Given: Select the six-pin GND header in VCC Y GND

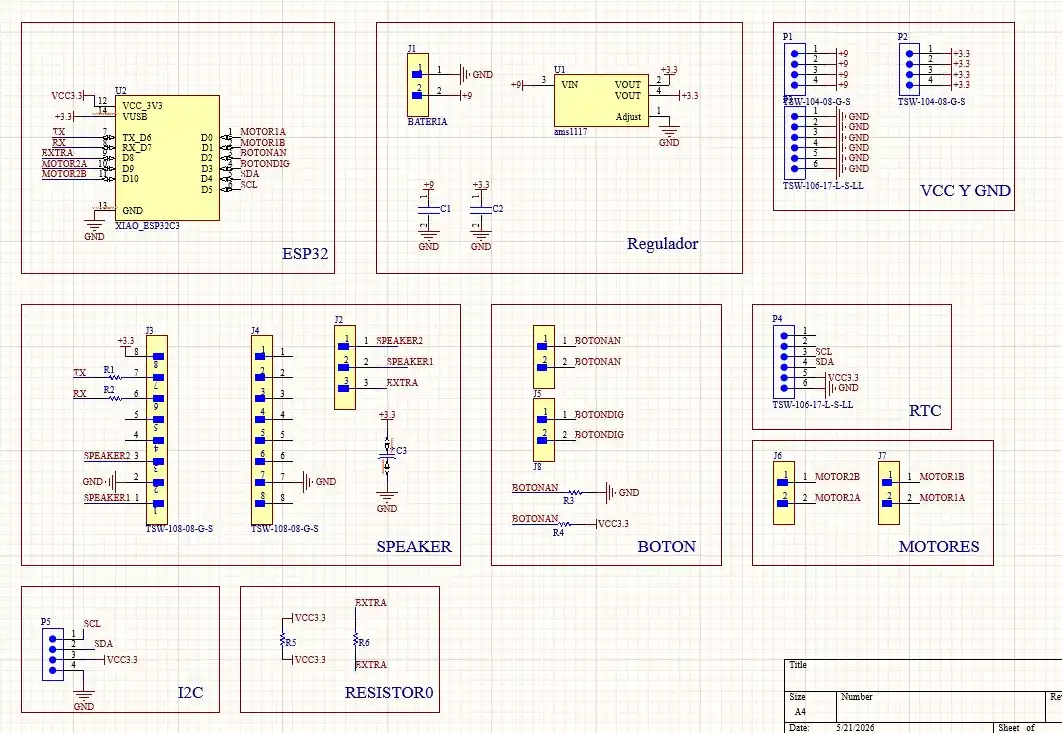Looking at the screenshot, I should 794,142.
